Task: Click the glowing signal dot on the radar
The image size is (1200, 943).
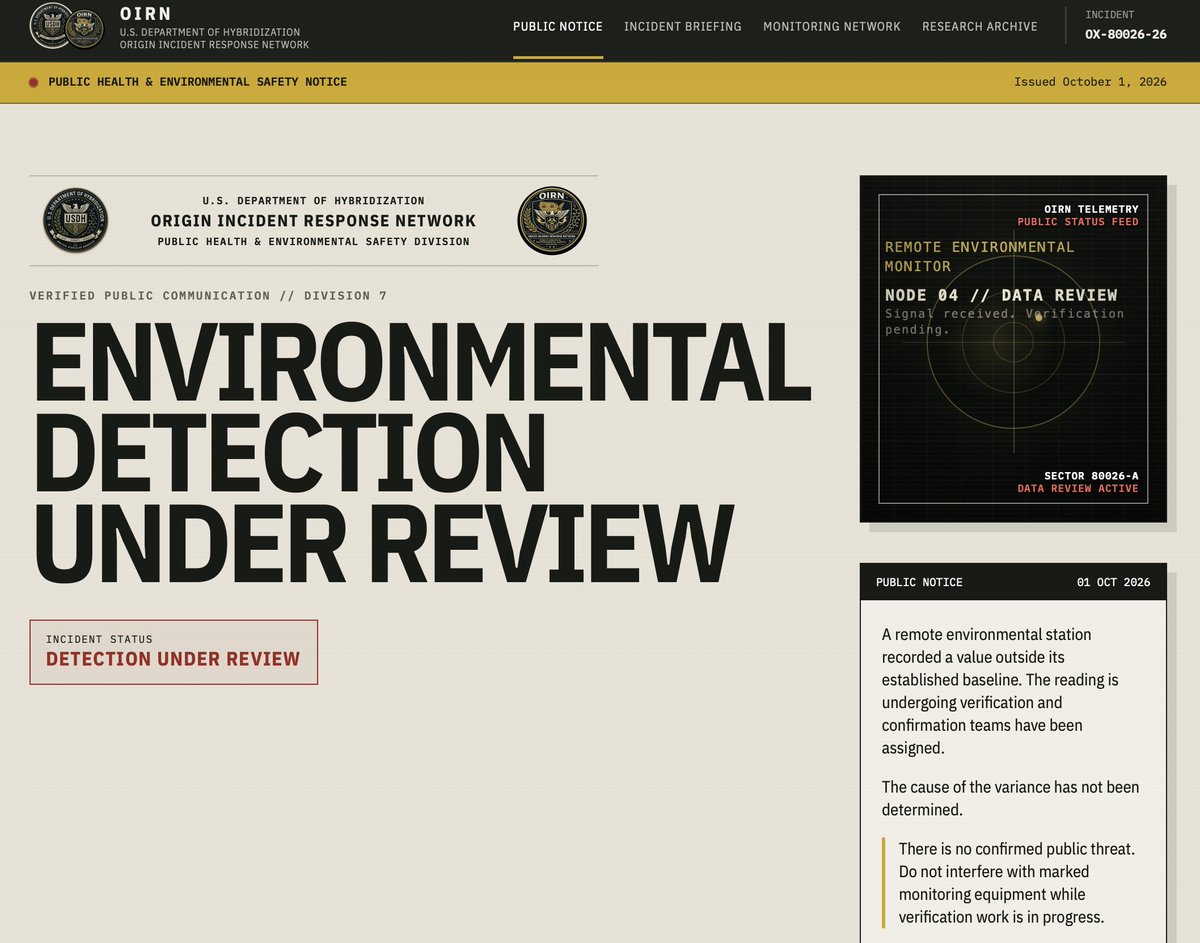Action: pyautogui.click(x=1039, y=317)
